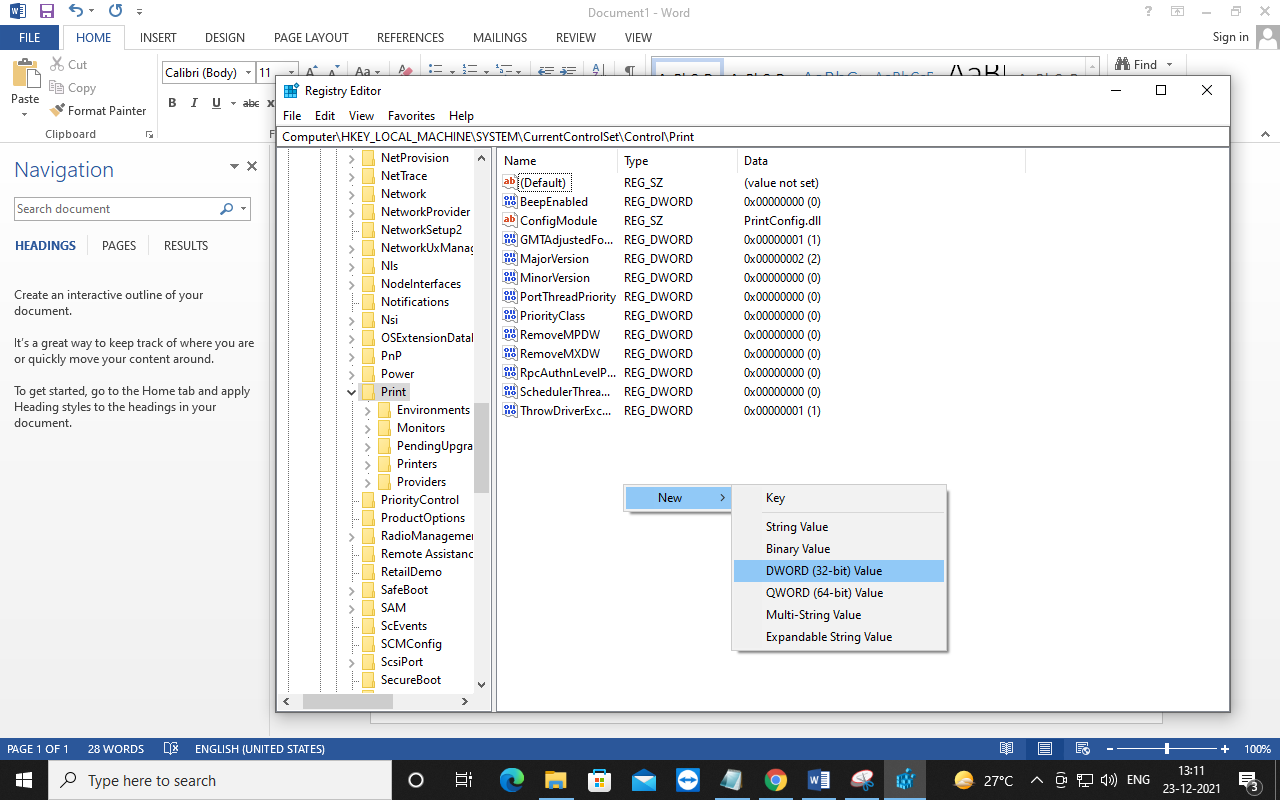Open the Mail app on the taskbar

coord(644,780)
